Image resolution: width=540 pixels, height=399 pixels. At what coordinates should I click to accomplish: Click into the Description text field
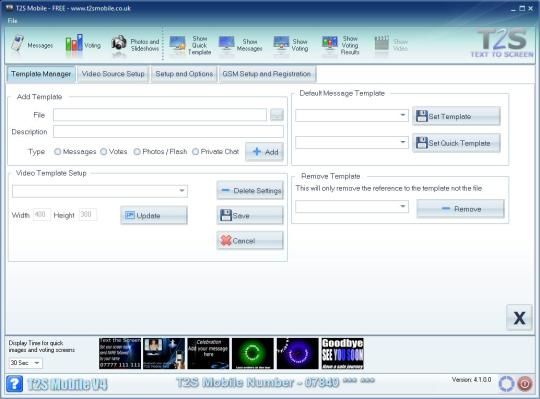[168, 132]
